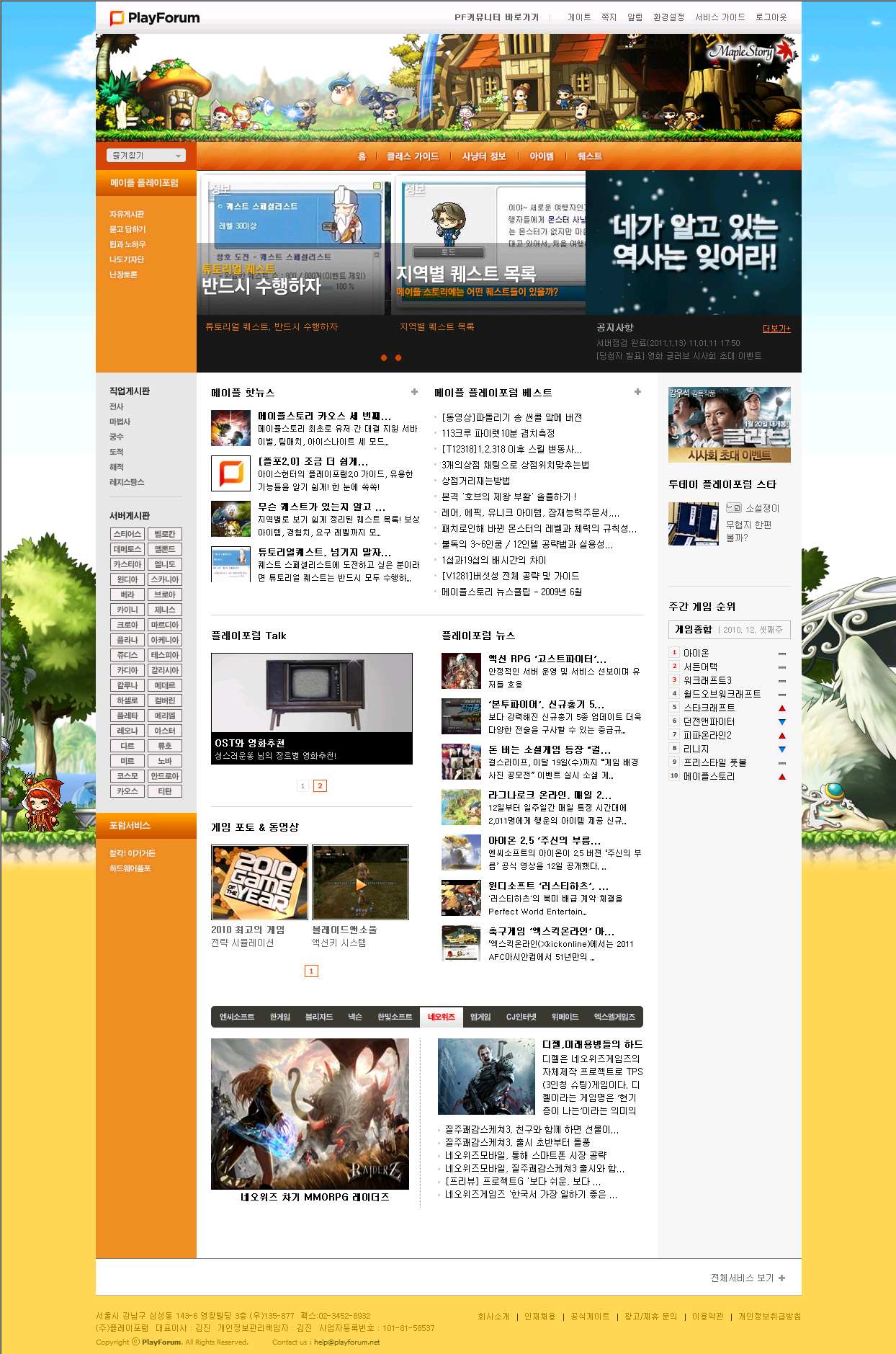The width and height of the screenshot is (896, 1354).
Task: Select the 벨로칸 server button
Action: pyautogui.click(x=165, y=534)
